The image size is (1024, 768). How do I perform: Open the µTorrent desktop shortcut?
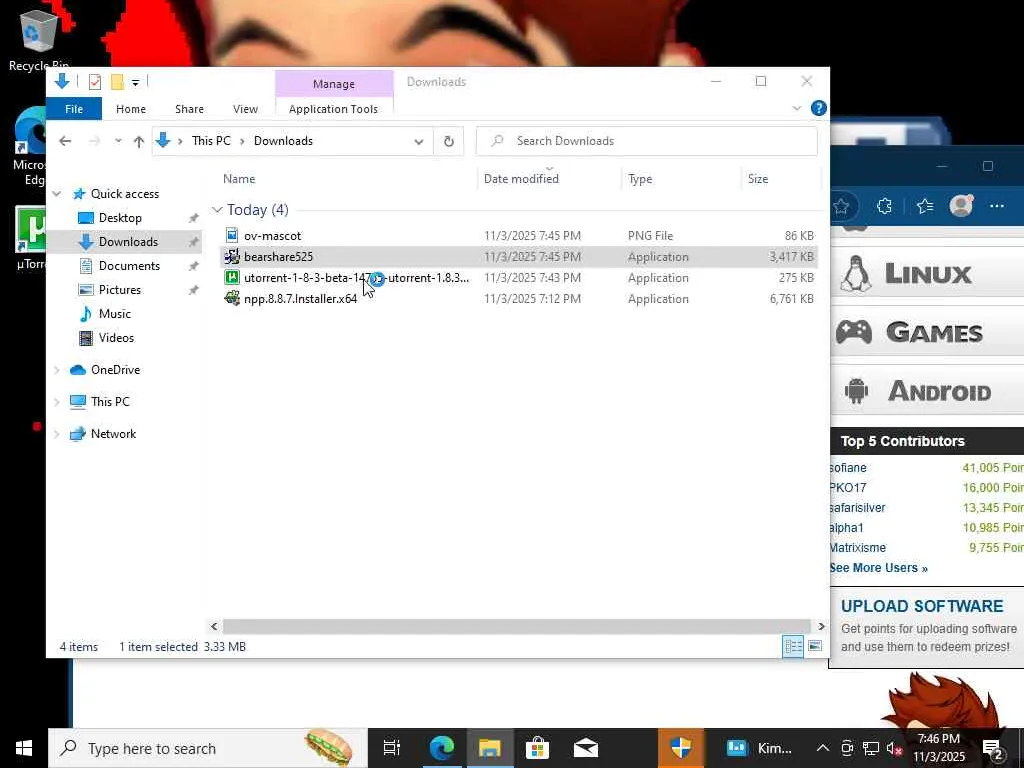pyautogui.click(x=31, y=238)
